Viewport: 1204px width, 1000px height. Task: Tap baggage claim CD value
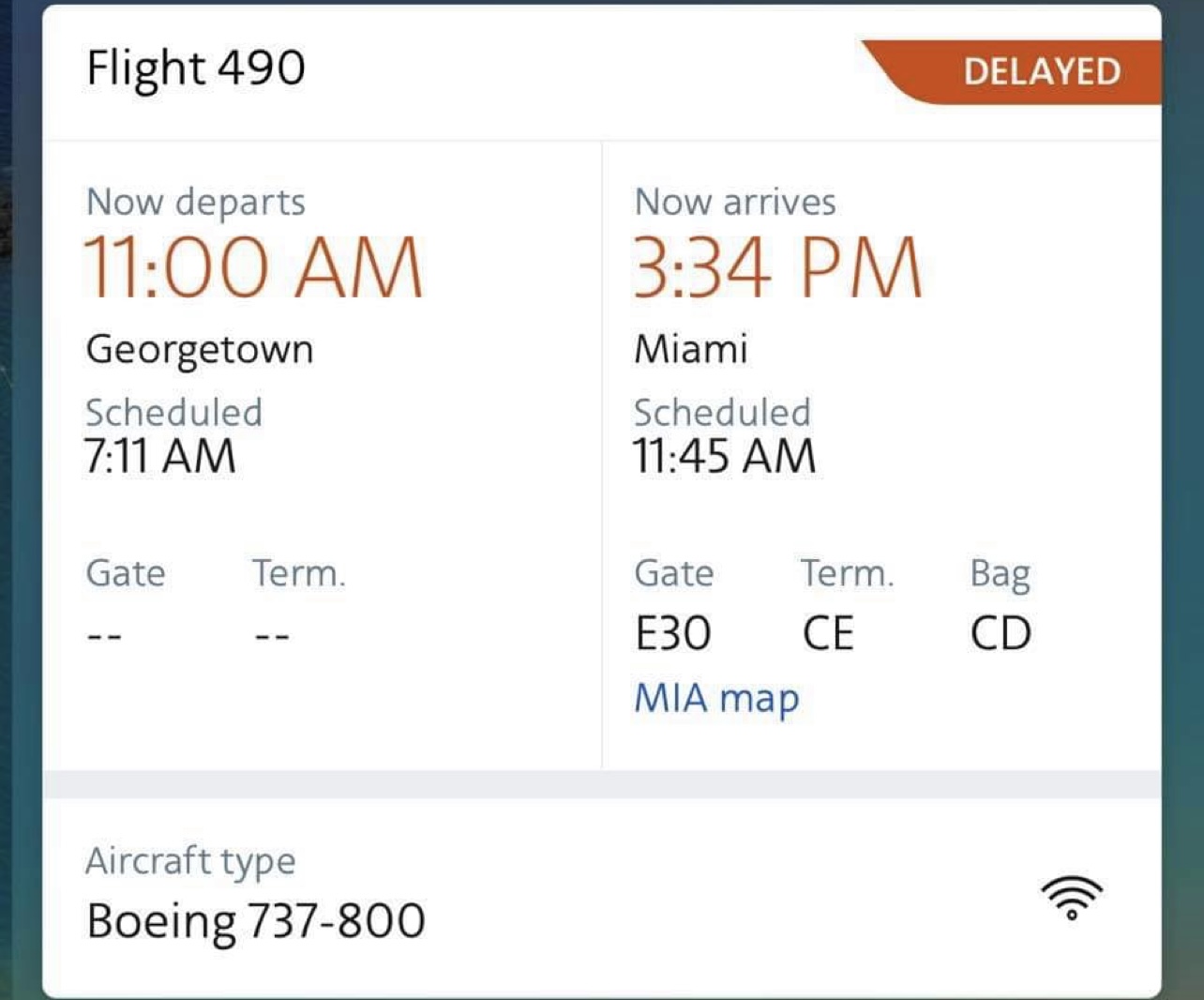pos(1001,634)
